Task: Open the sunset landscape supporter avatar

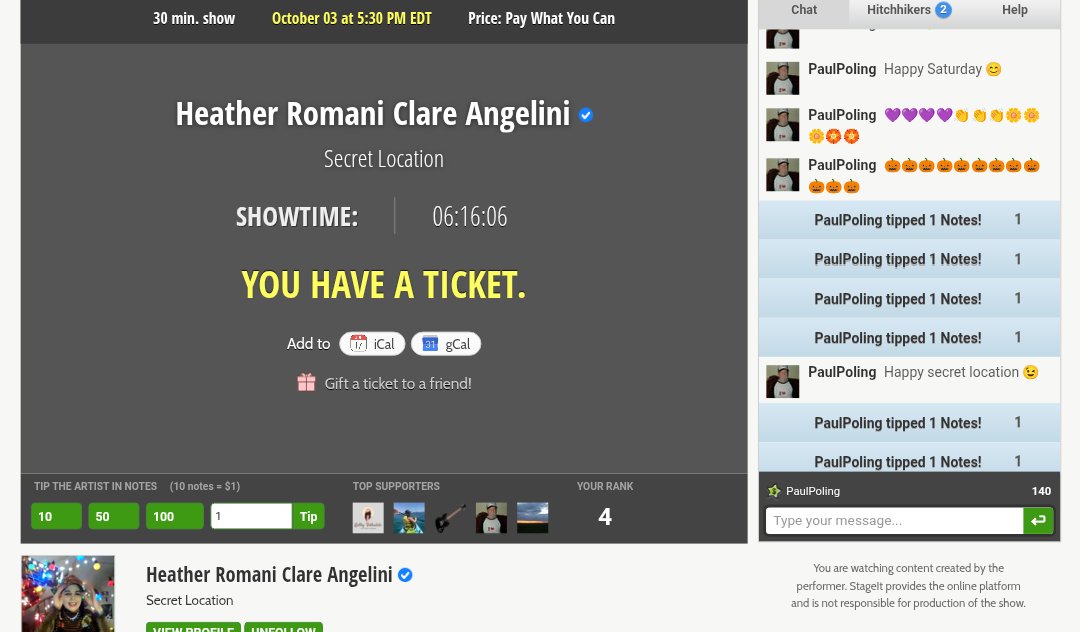Action: [532, 518]
